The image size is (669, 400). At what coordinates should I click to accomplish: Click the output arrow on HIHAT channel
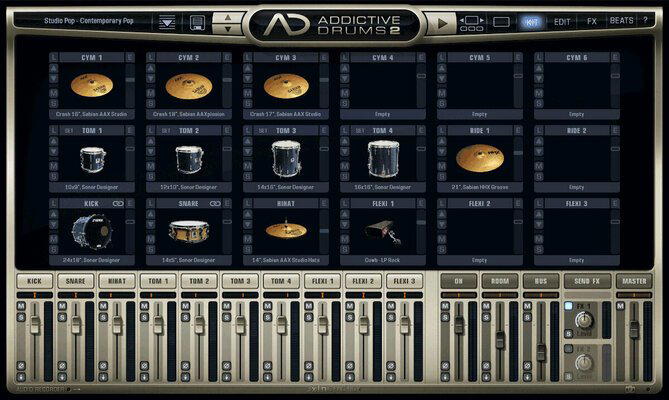click(103, 377)
